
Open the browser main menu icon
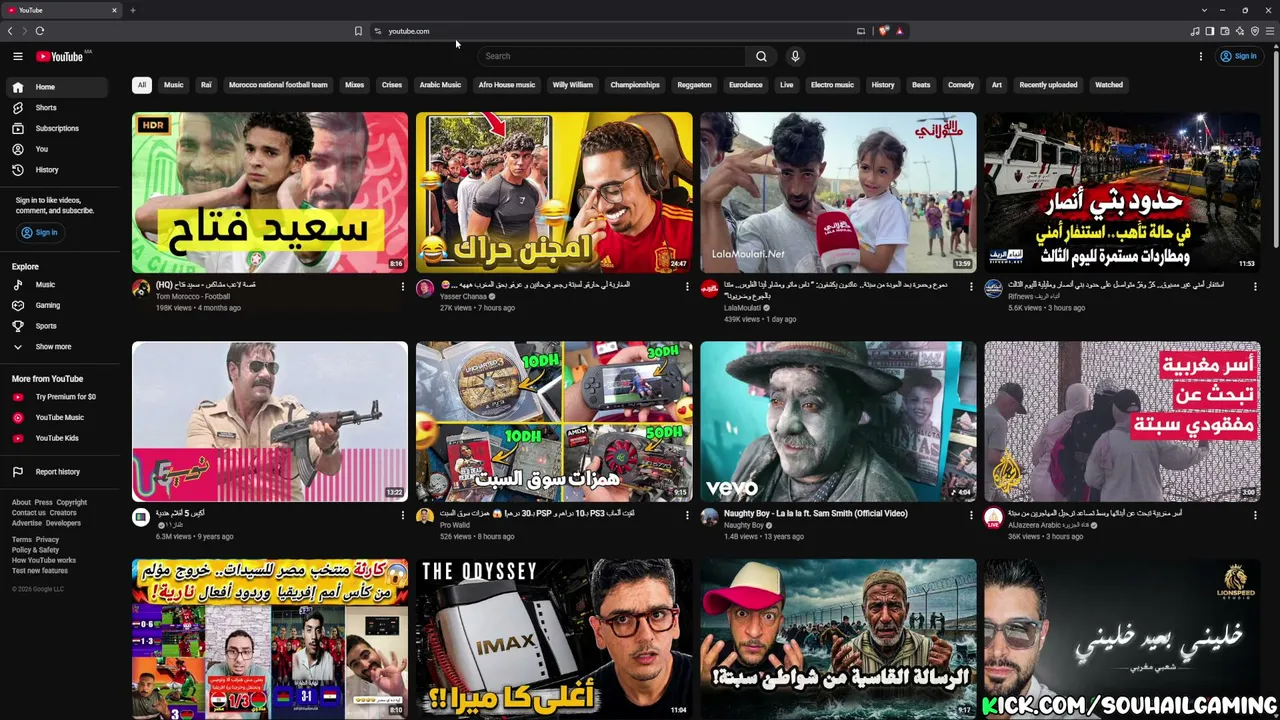coord(1270,31)
